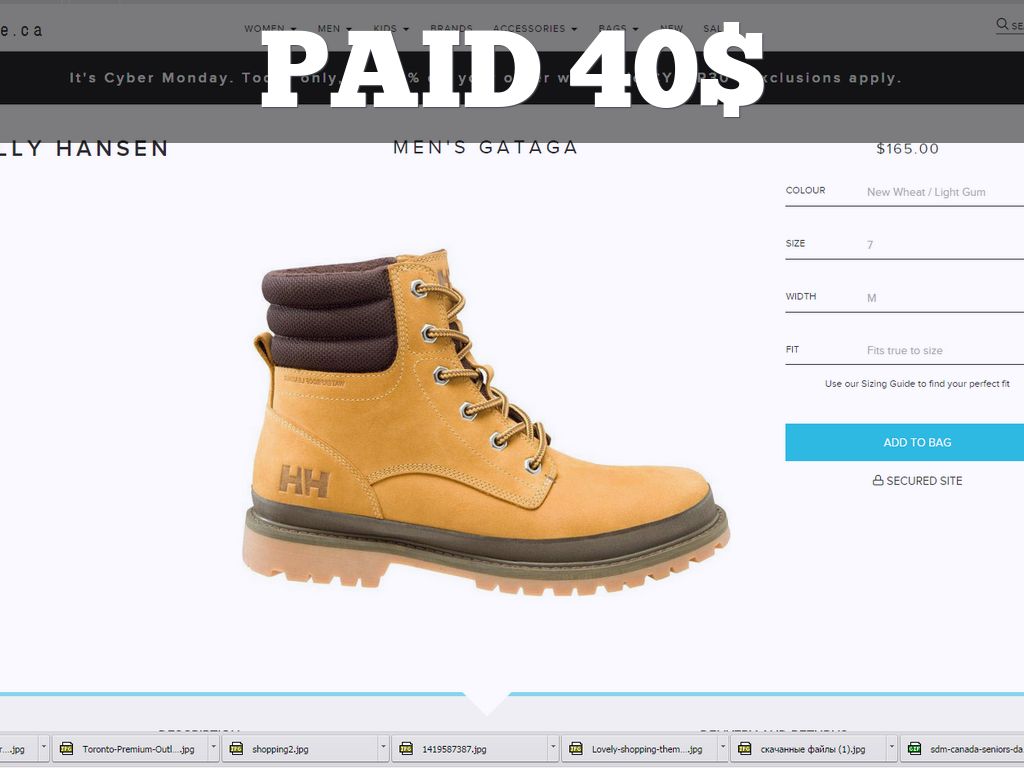Expand options arrow for shopping2.jpg download
This screenshot has width=1024, height=768.
pyautogui.click(x=383, y=748)
